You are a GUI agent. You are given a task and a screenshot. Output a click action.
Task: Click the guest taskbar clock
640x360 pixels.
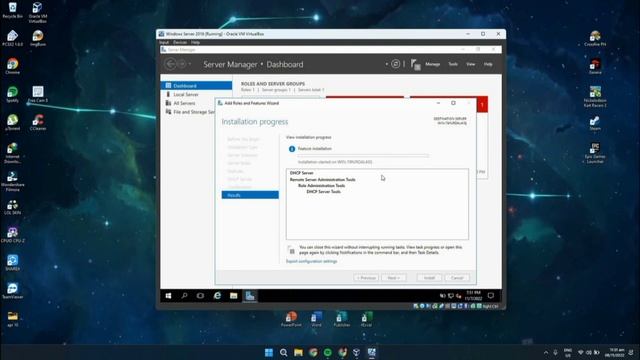click(473, 296)
